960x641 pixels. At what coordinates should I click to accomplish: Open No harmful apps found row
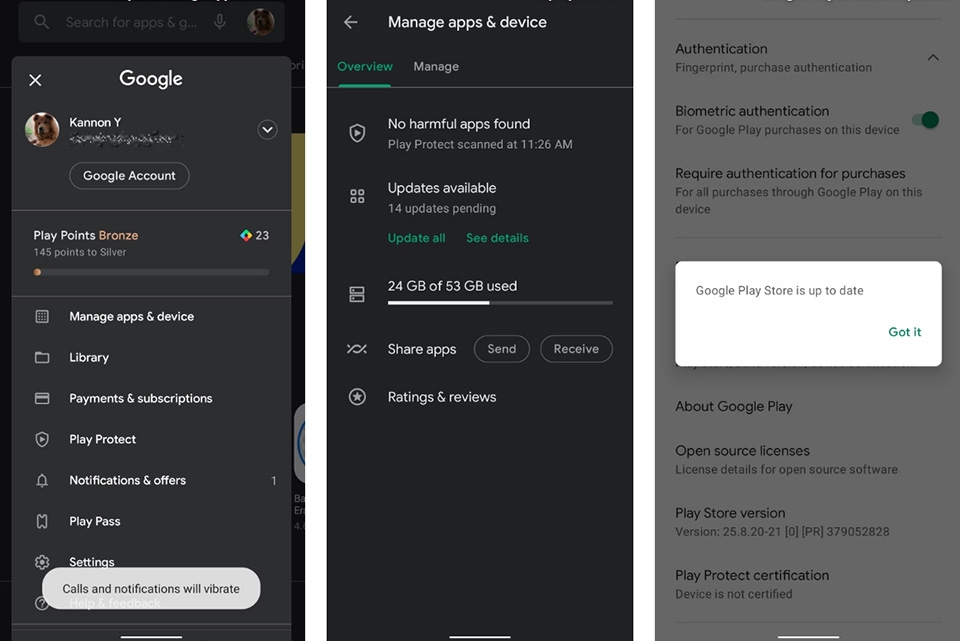click(x=480, y=133)
